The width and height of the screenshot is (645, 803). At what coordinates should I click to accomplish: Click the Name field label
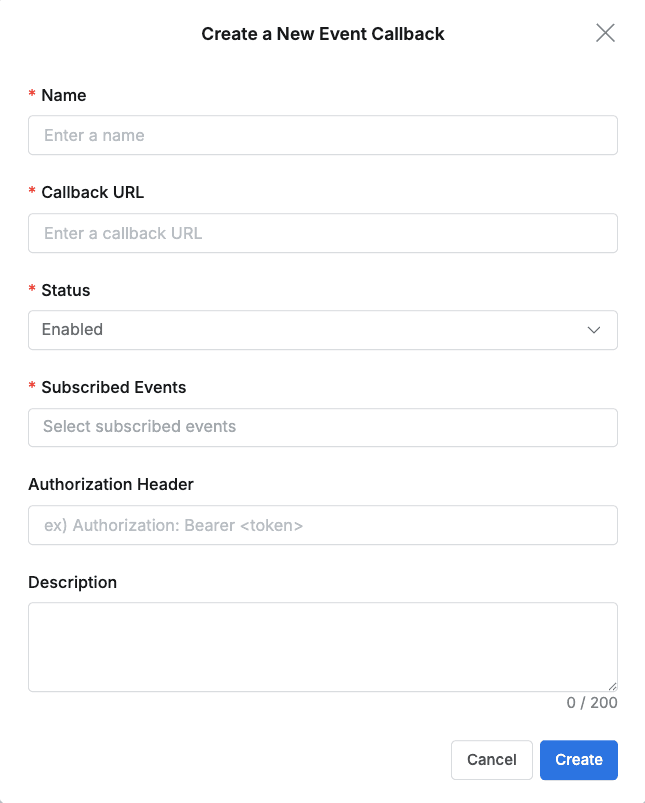64,95
